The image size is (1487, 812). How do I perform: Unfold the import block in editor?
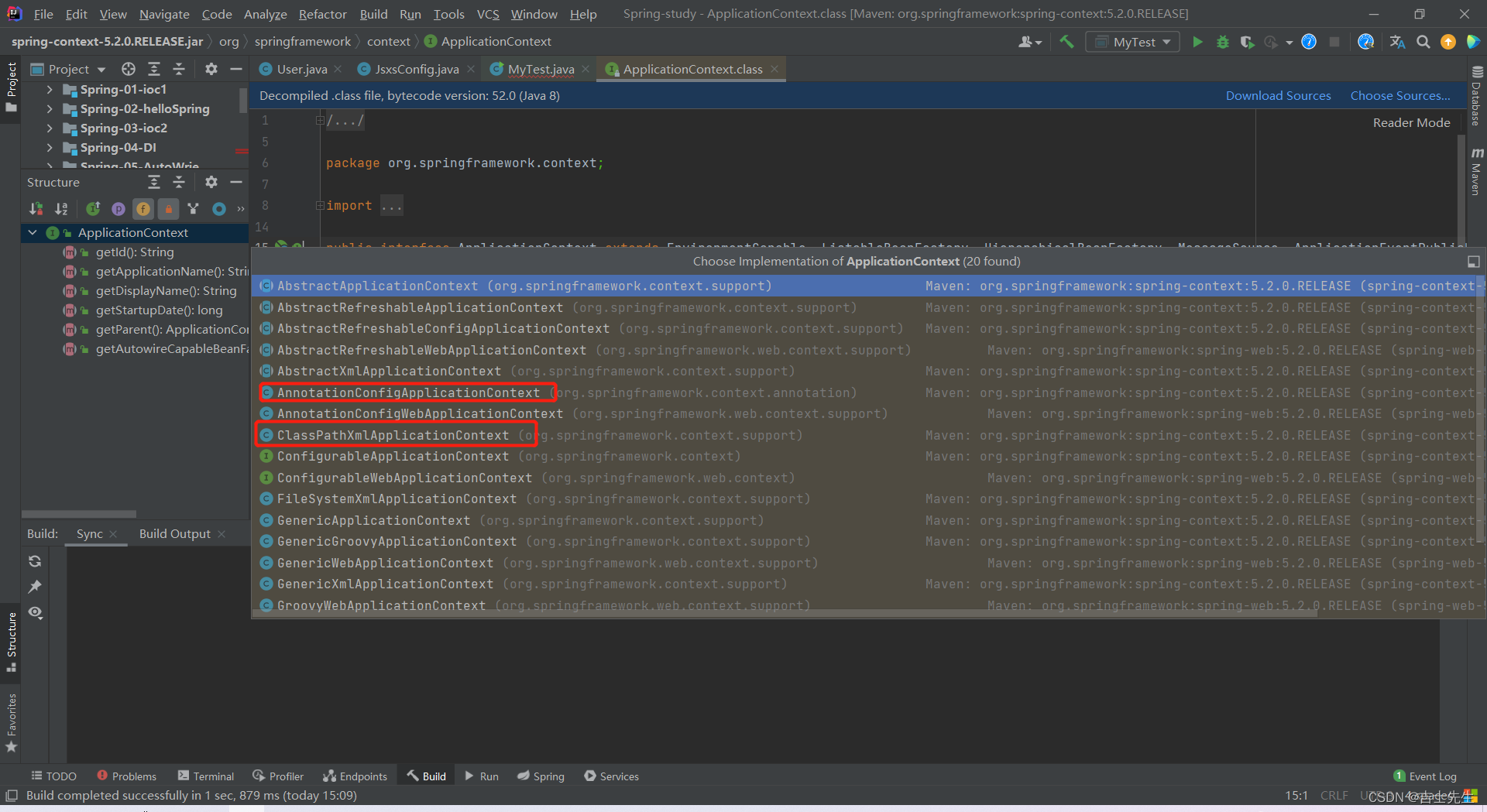coord(319,205)
